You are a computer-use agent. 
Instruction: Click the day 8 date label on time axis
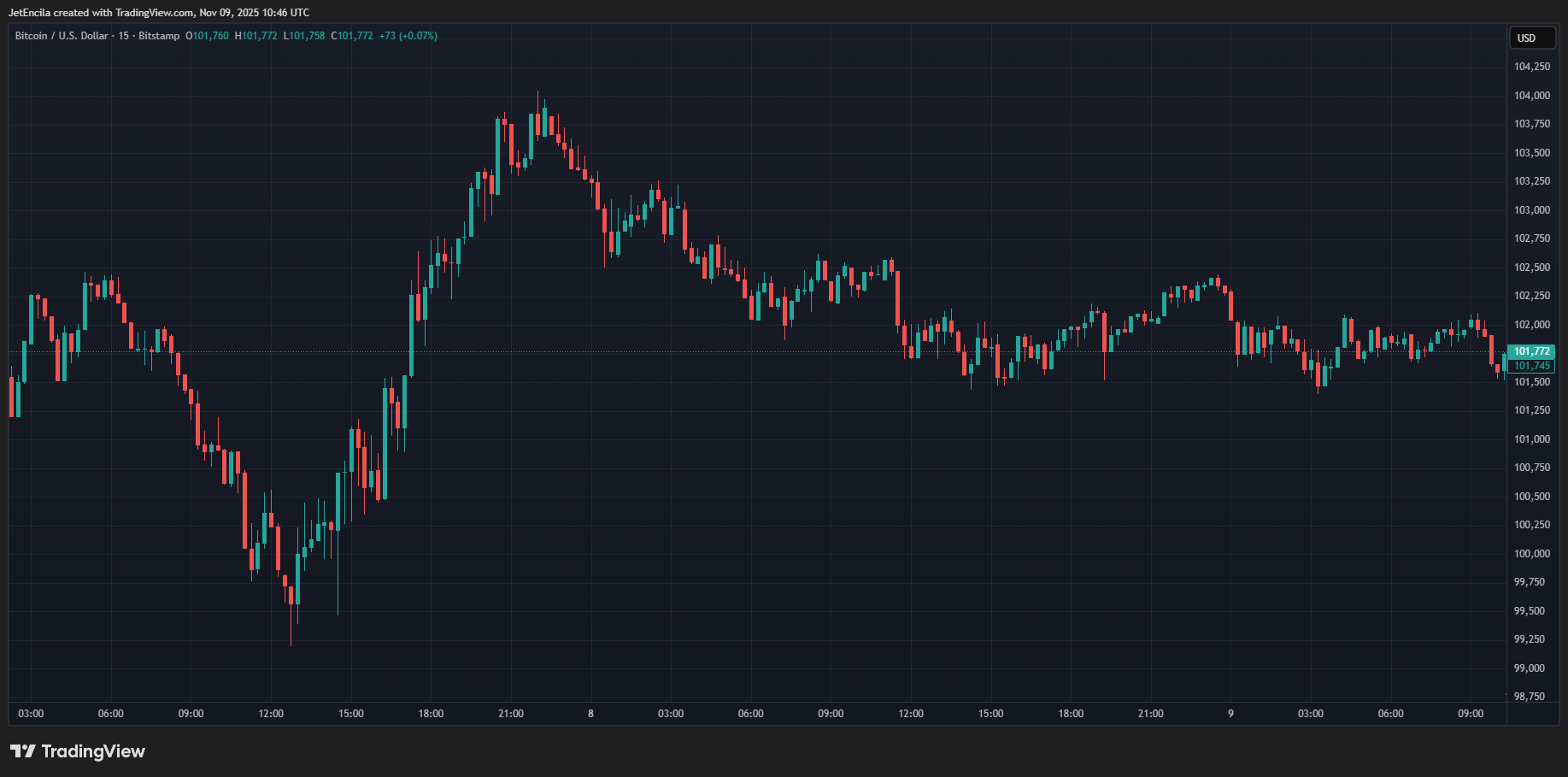[x=590, y=714]
